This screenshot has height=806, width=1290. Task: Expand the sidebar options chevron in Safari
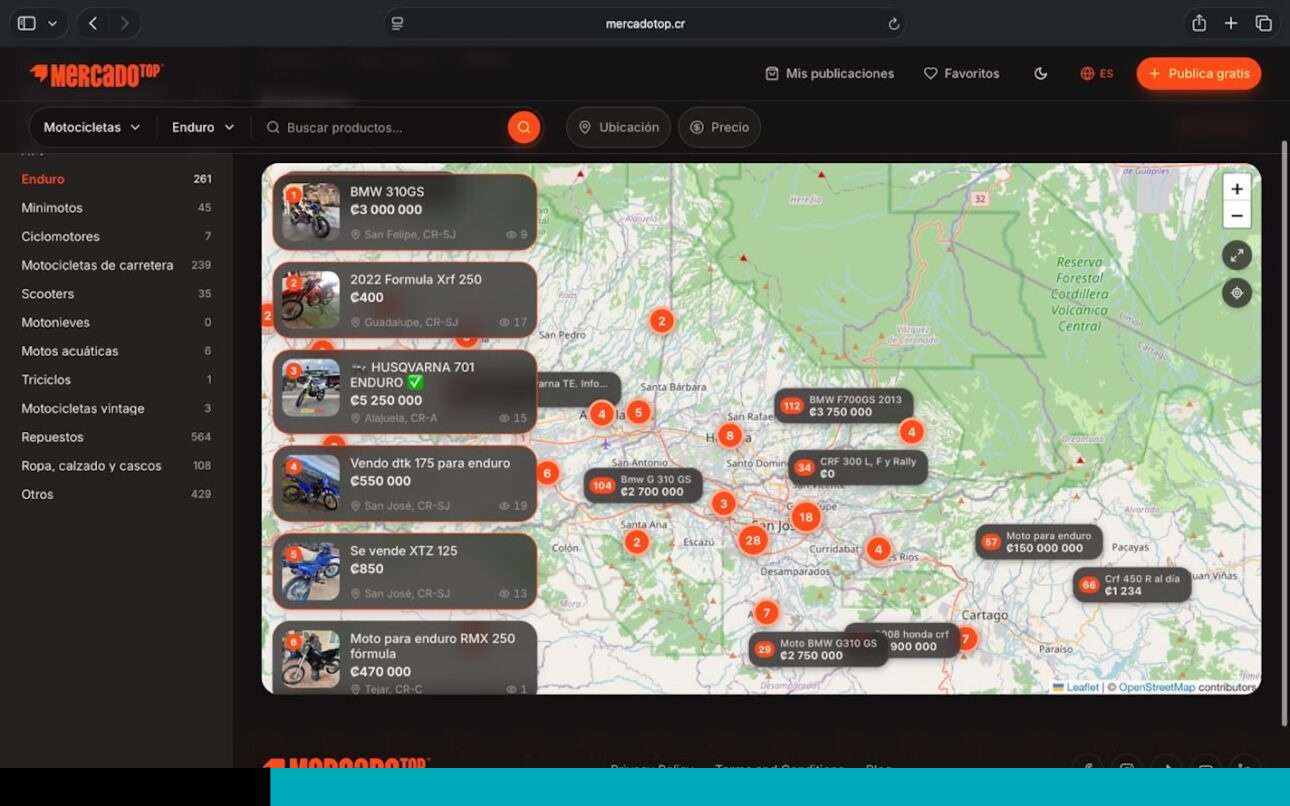tap(52, 23)
